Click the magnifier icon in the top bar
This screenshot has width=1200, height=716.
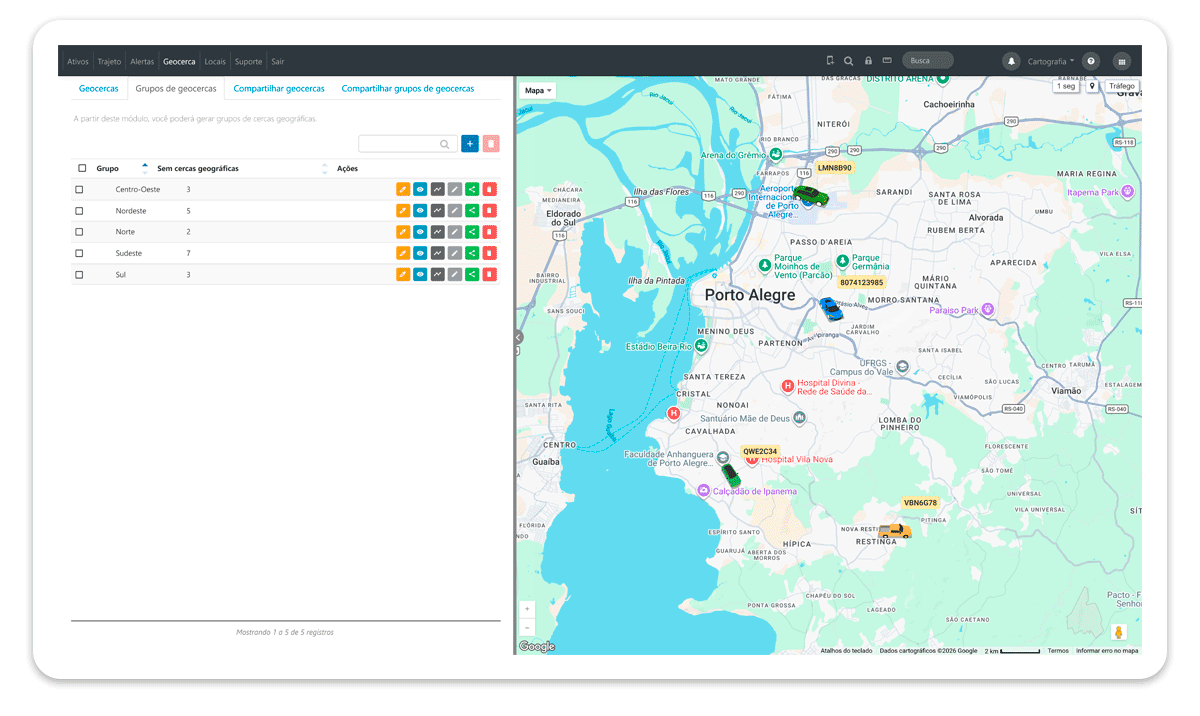[x=849, y=61]
